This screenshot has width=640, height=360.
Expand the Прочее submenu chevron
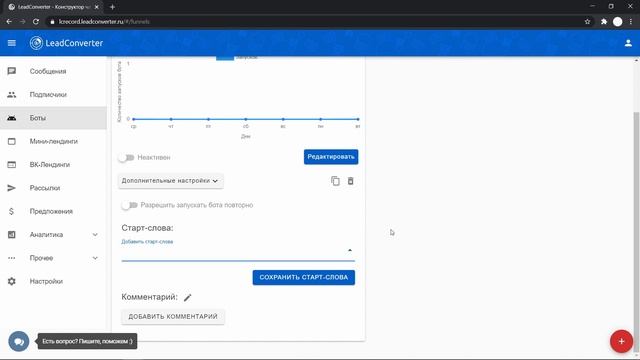click(x=95, y=258)
